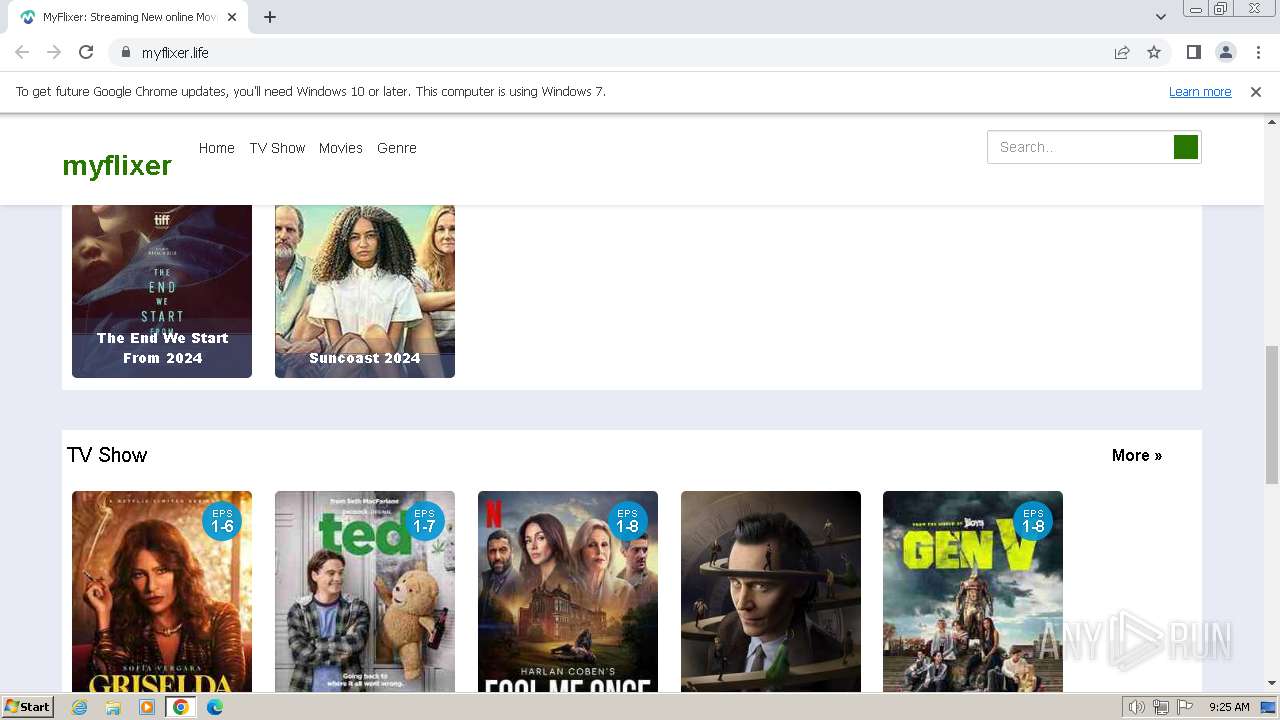Dismiss the Chrome update notification bar
The height and width of the screenshot is (720, 1280).
pos(1256,92)
